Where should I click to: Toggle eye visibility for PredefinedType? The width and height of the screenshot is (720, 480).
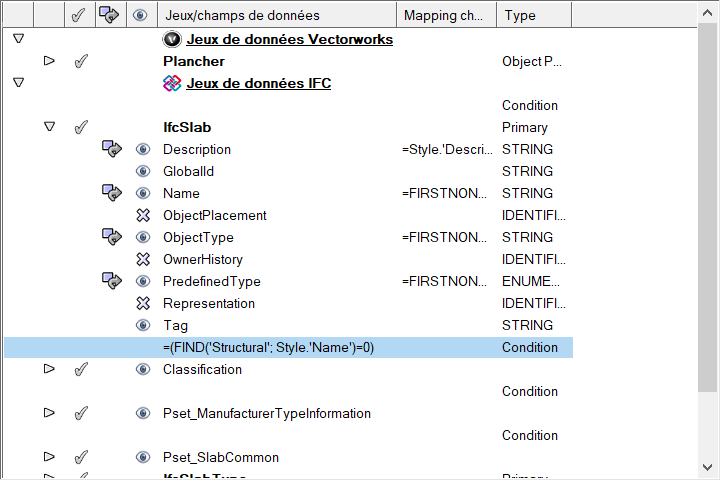(x=143, y=281)
